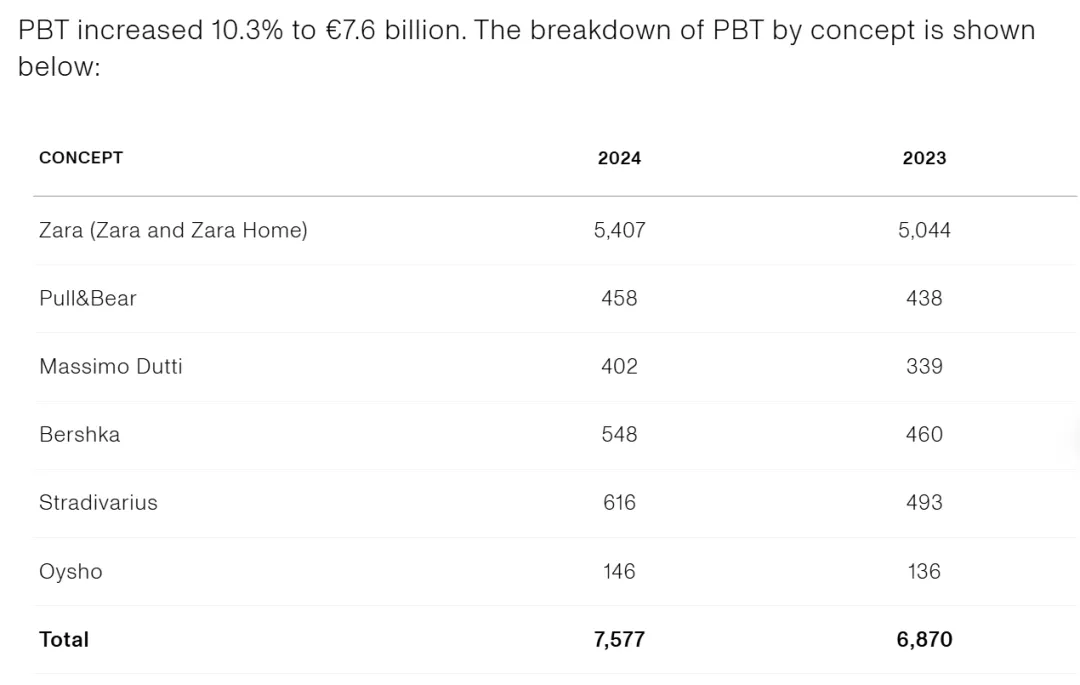This screenshot has width=1080, height=685.
Task: Select the Oysho row label
Action: point(70,571)
